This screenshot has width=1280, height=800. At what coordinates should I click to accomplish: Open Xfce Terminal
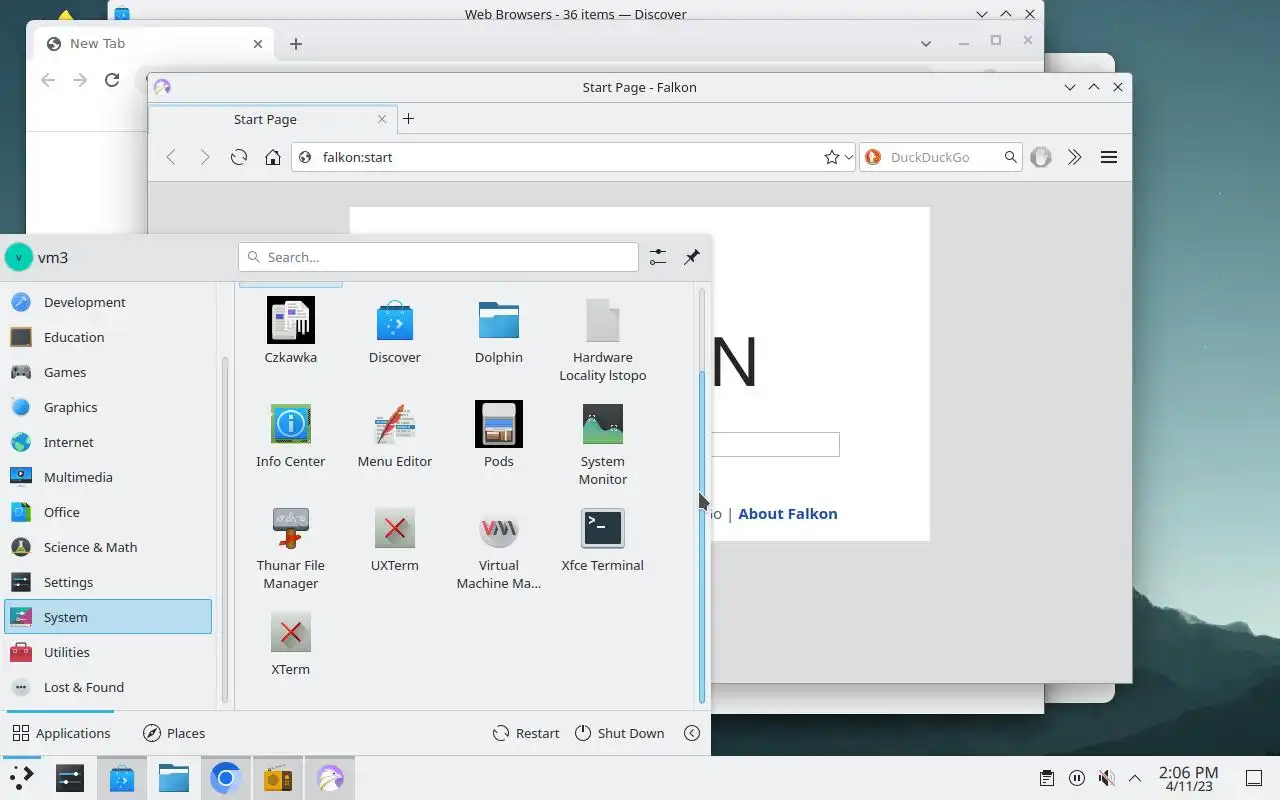tap(602, 539)
